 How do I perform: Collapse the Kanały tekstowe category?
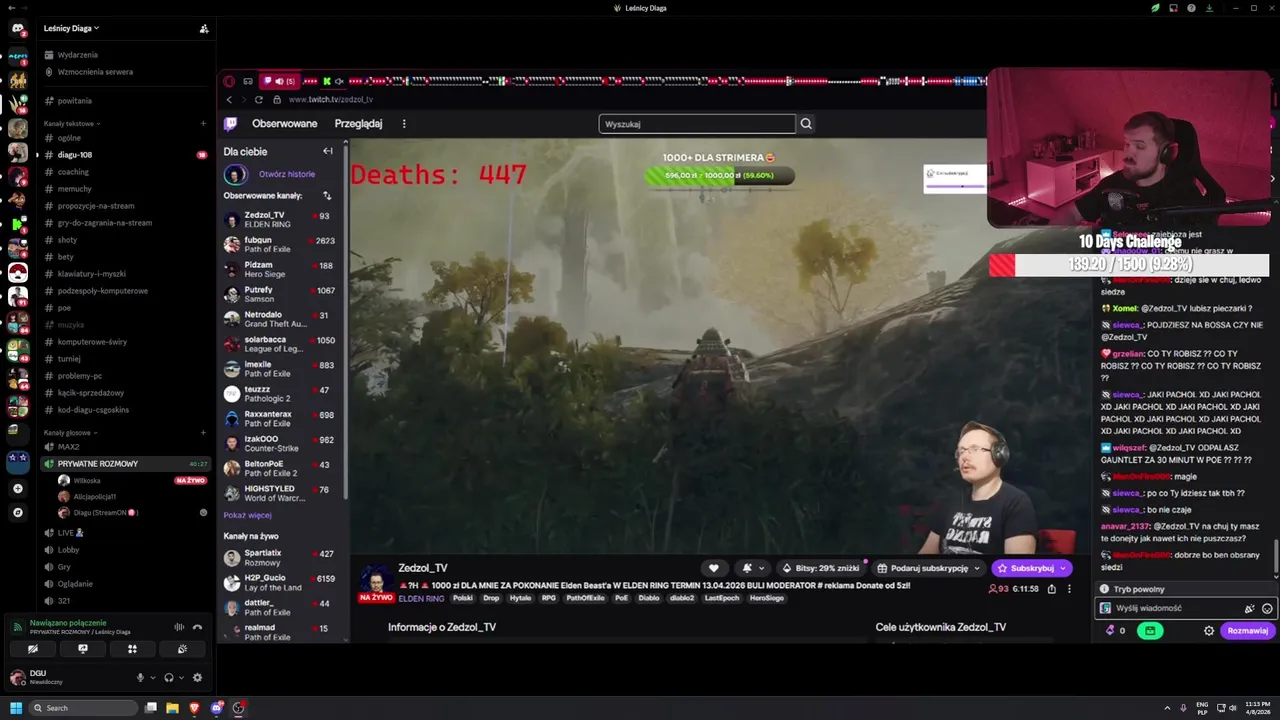(x=70, y=124)
